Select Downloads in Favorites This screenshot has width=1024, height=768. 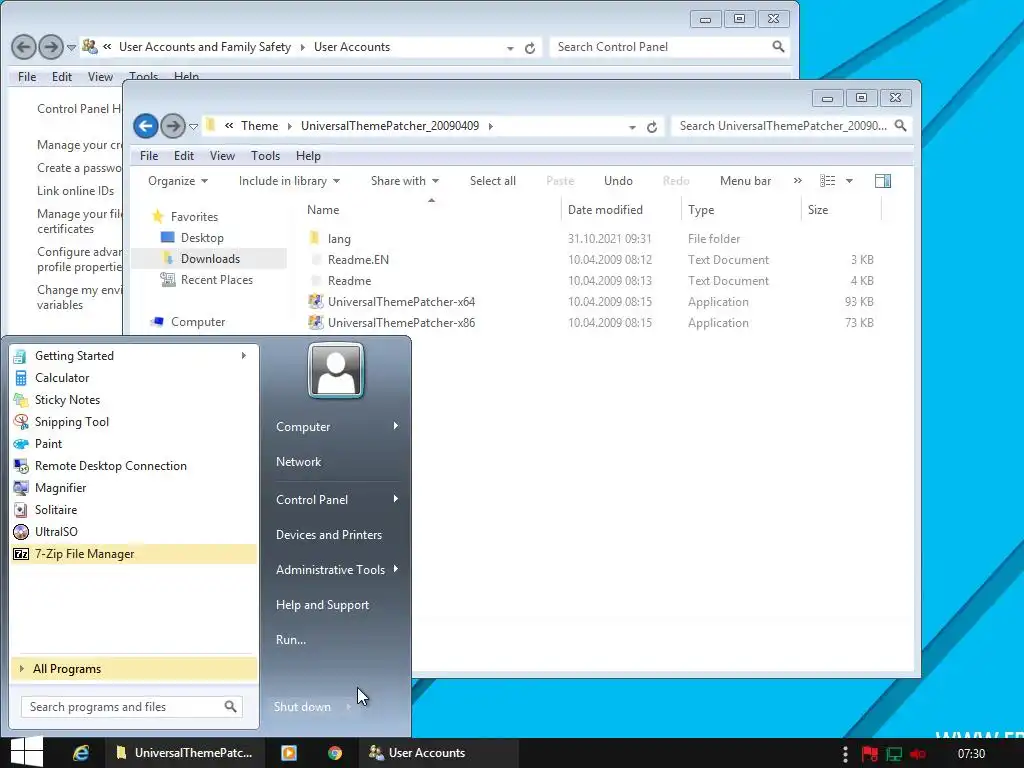[x=210, y=259]
